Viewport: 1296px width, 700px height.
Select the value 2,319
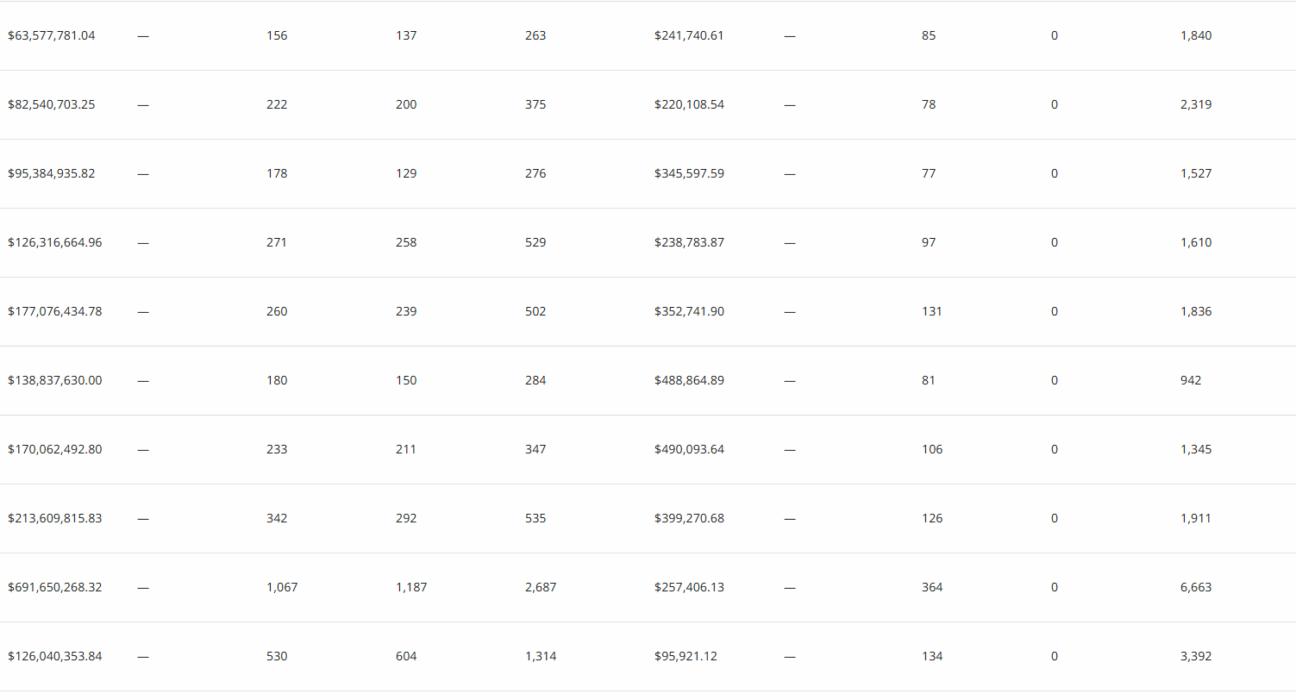pyautogui.click(x=1196, y=105)
